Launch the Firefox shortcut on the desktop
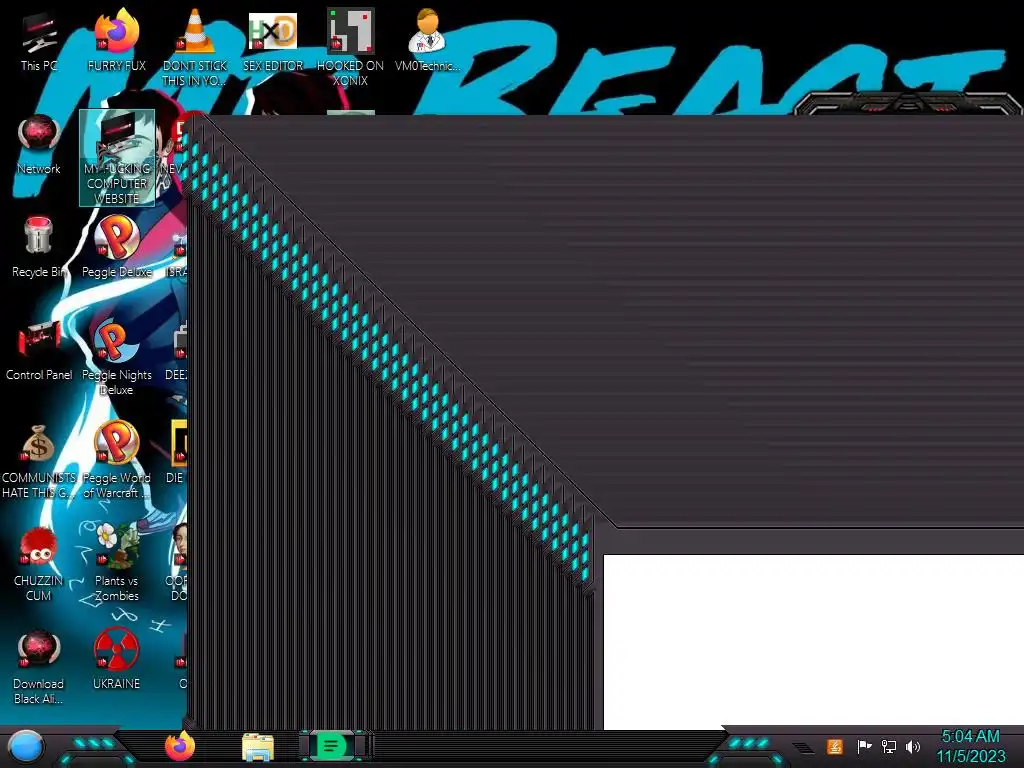 (x=116, y=40)
